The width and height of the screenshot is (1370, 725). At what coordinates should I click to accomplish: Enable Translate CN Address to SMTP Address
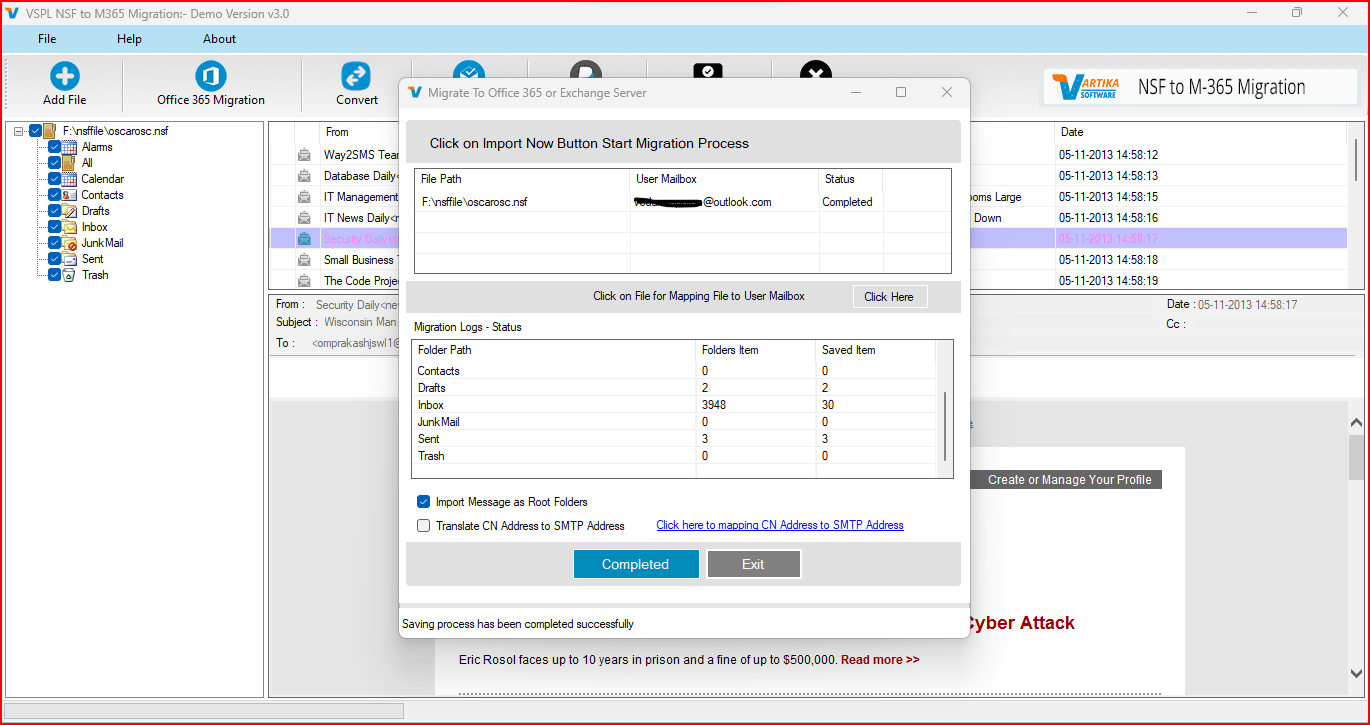coord(424,525)
